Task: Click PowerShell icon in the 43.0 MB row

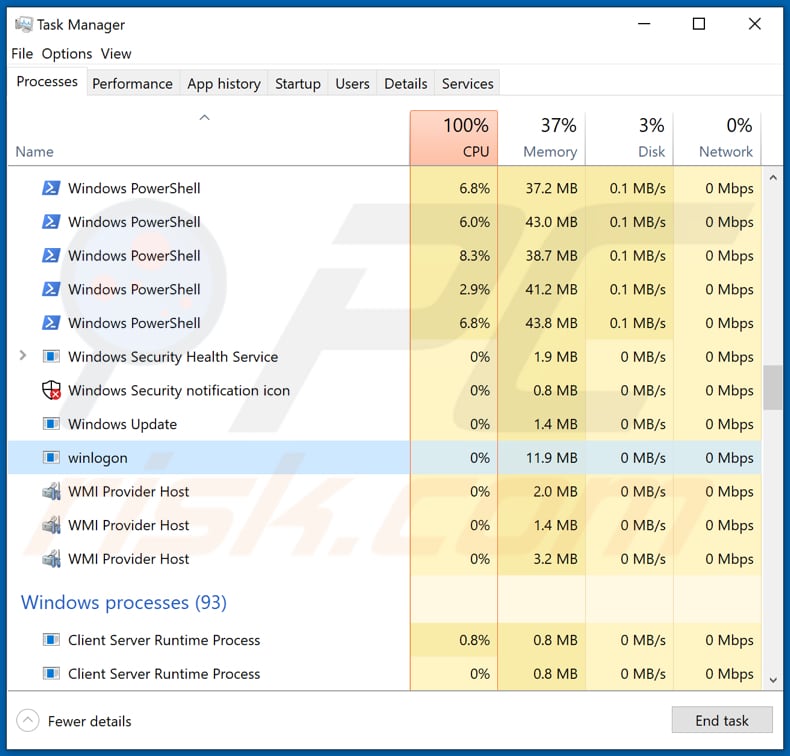Action: point(51,222)
